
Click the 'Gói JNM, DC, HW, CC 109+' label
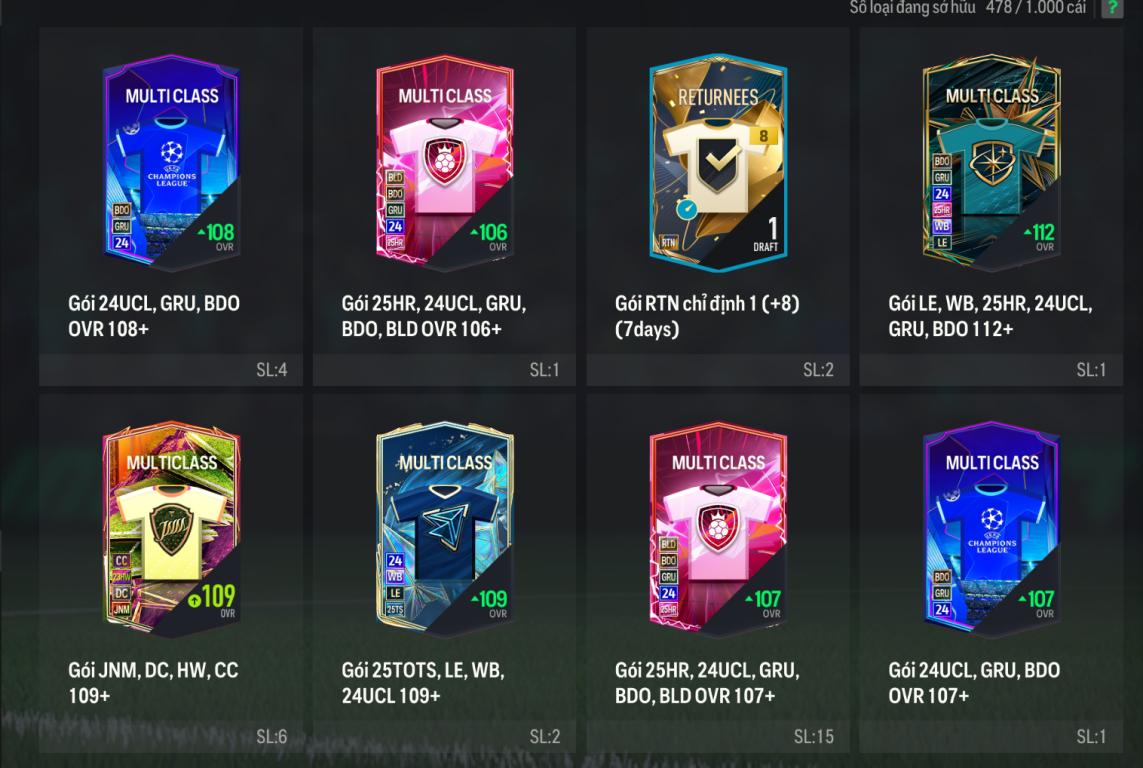coord(153,683)
